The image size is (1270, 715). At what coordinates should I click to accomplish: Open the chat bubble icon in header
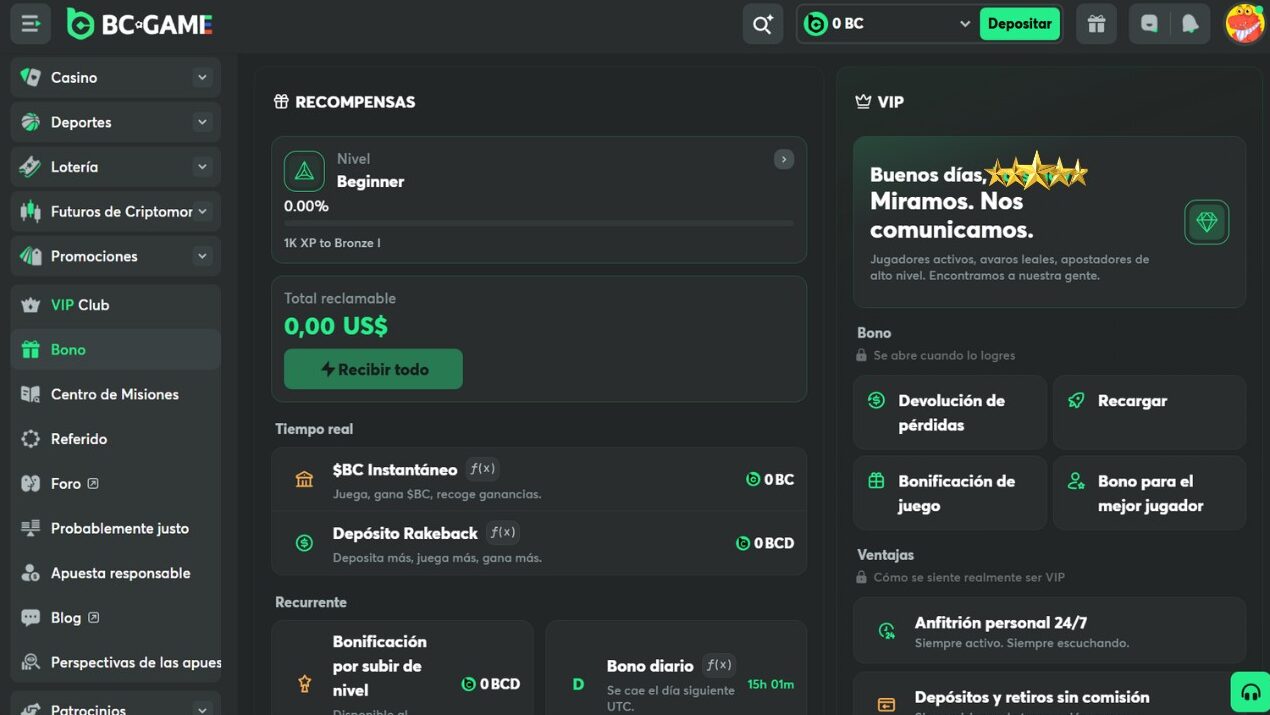pos(1149,24)
